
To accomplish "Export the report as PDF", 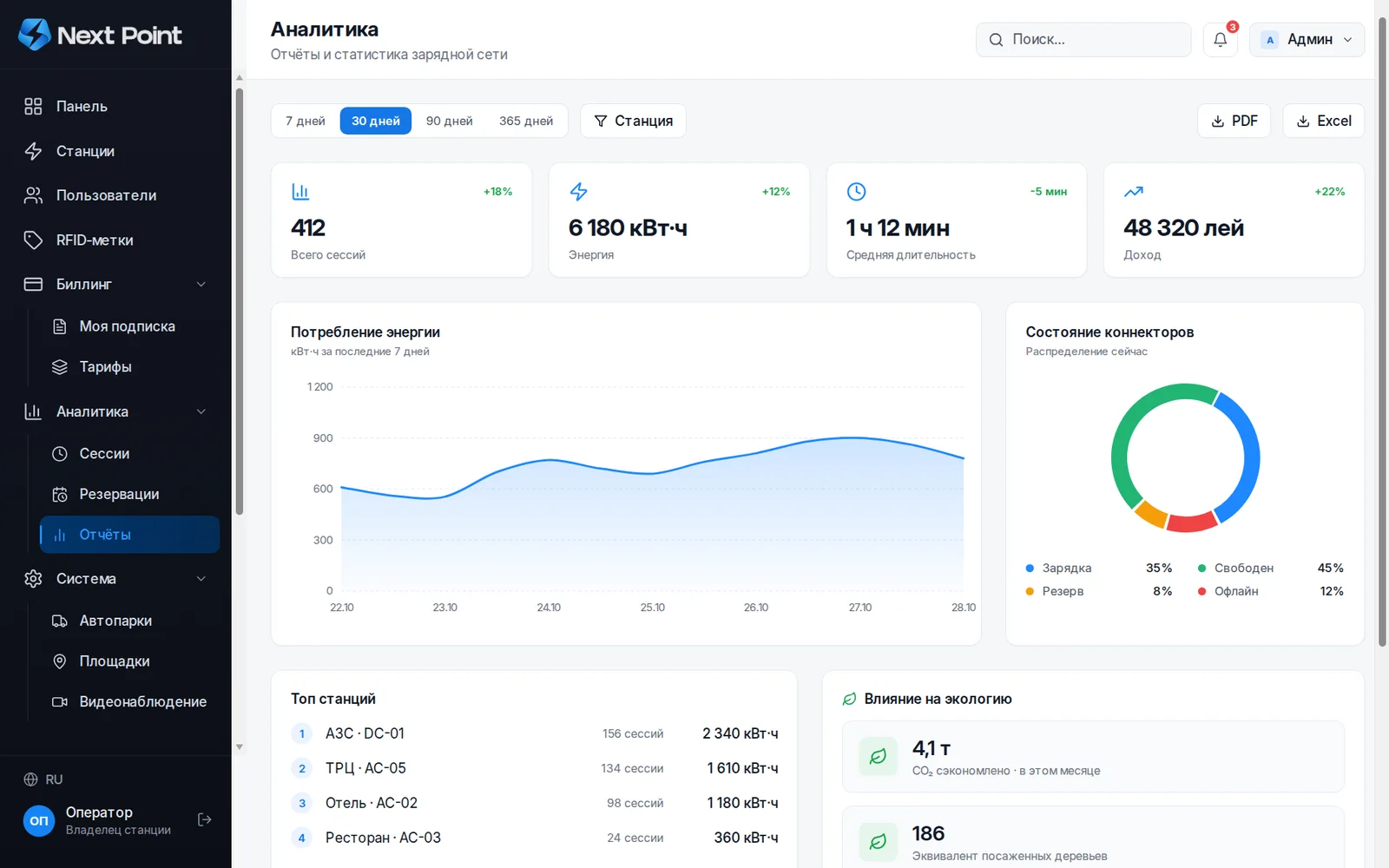I will pyautogui.click(x=1234, y=121).
